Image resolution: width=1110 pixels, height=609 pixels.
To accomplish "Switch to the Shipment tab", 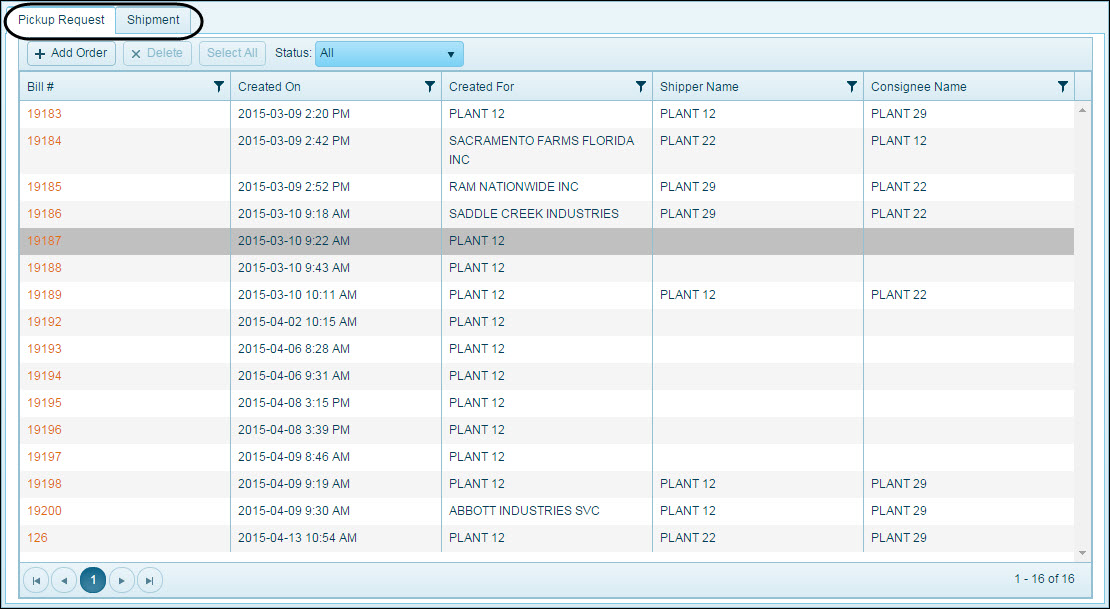I will click(153, 20).
